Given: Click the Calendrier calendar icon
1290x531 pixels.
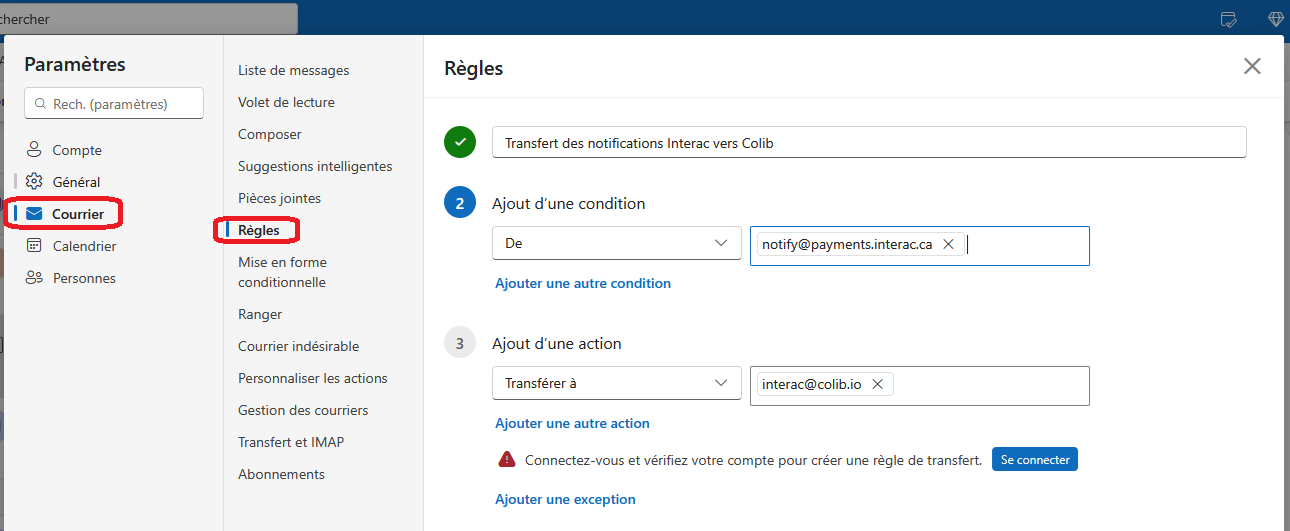Looking at the screenshot, I should click(34, 246).
